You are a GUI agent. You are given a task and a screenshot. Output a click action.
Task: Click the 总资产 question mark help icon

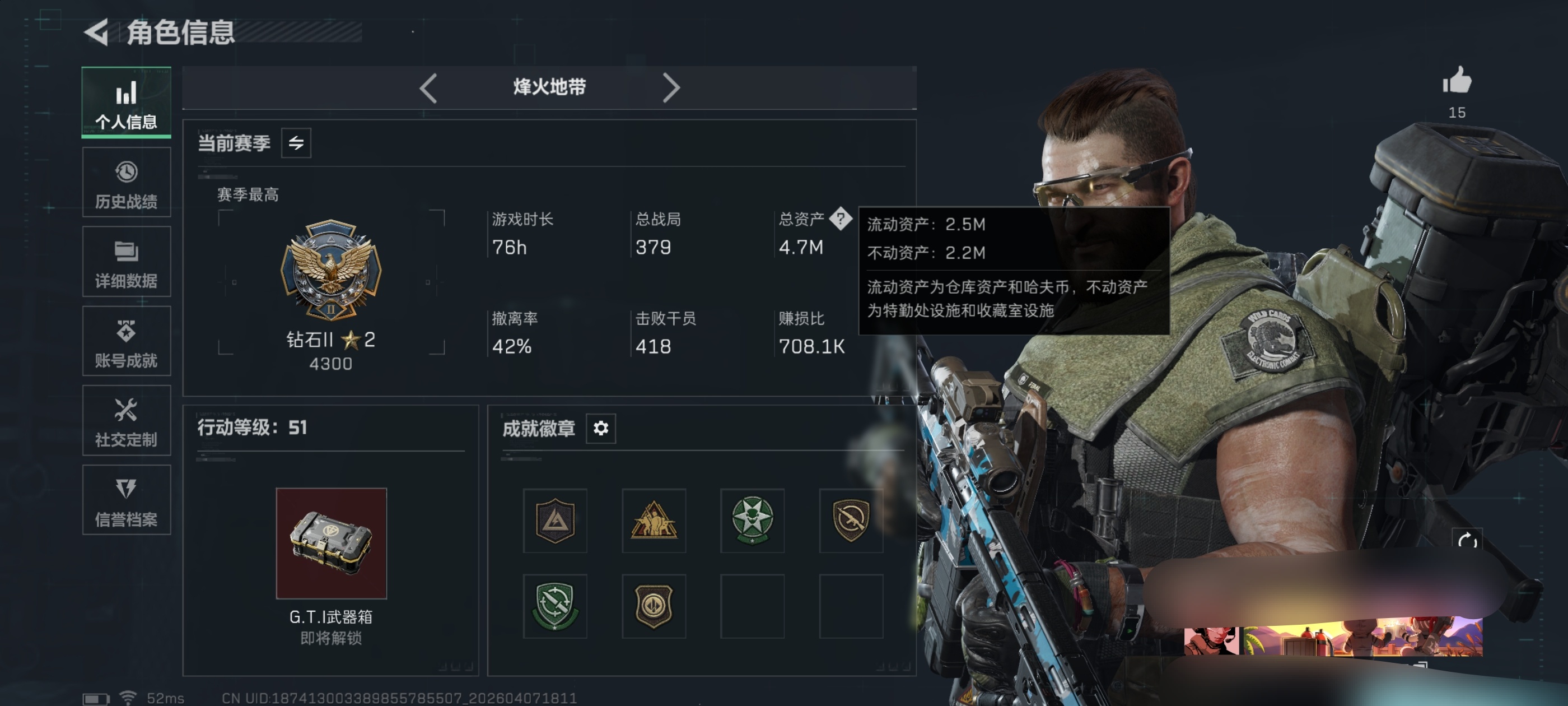click(x=841, y=218)
